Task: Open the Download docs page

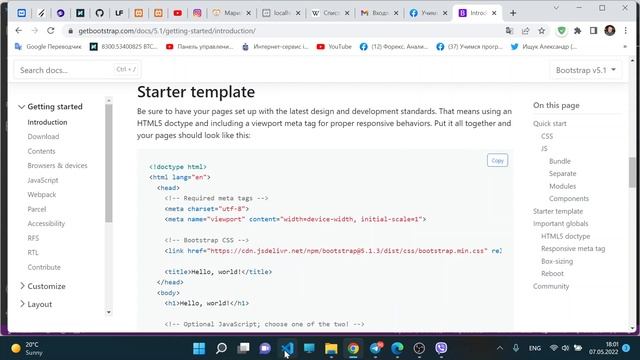Action: pos(43,136)
